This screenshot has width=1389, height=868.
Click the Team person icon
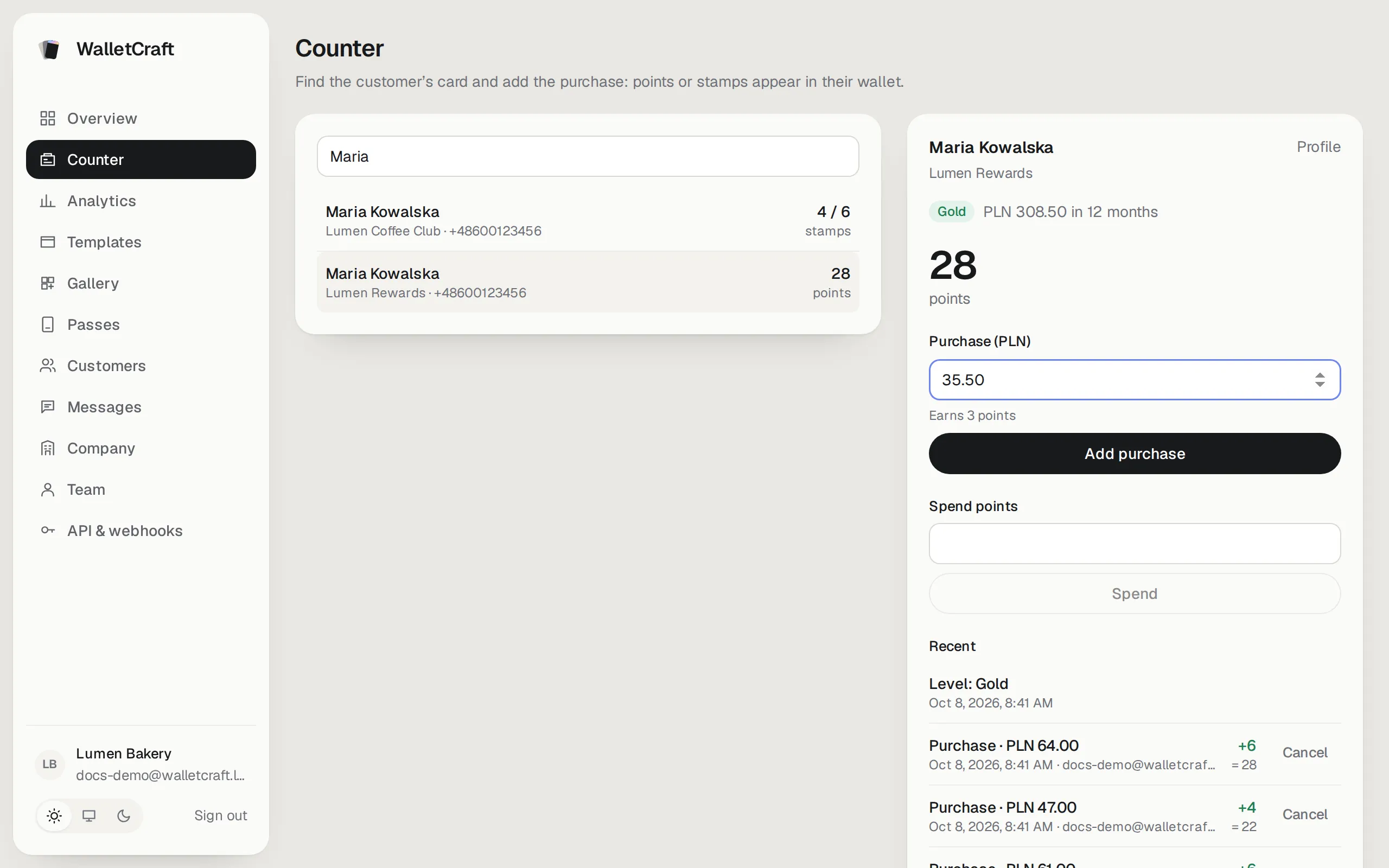(48, 490)
